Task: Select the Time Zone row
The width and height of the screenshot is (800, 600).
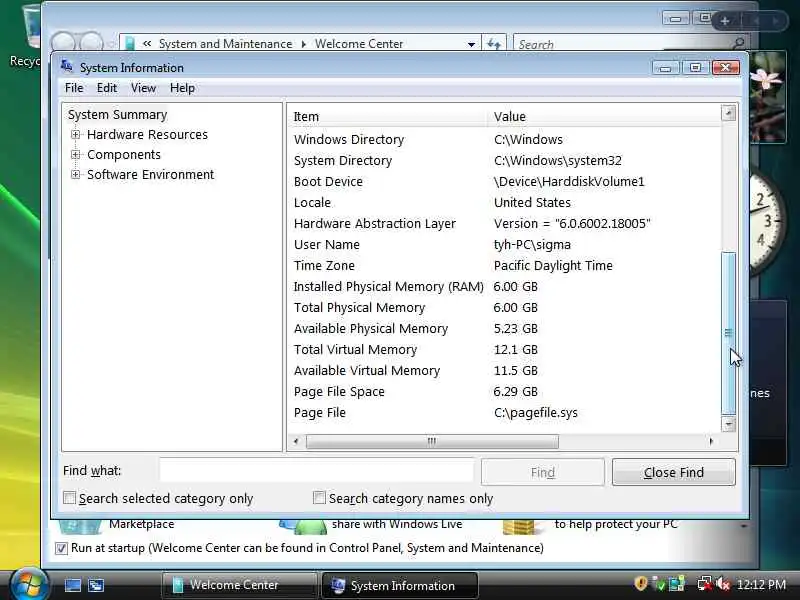Action: [x=504, y=265]
